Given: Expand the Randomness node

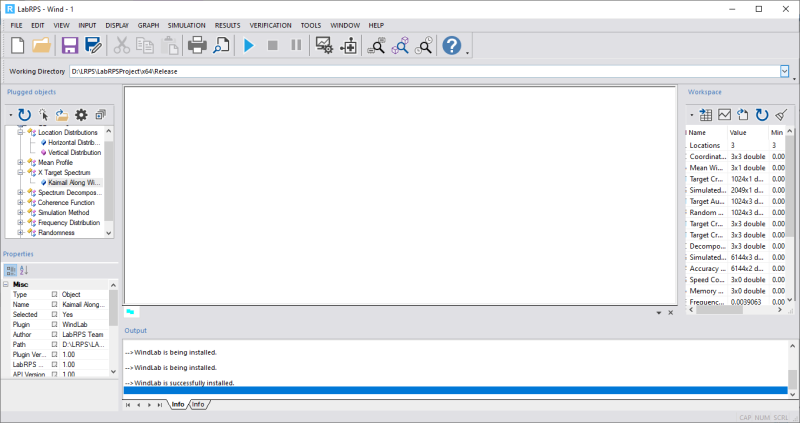Looking at the screenshot, I should click(21, 233).
